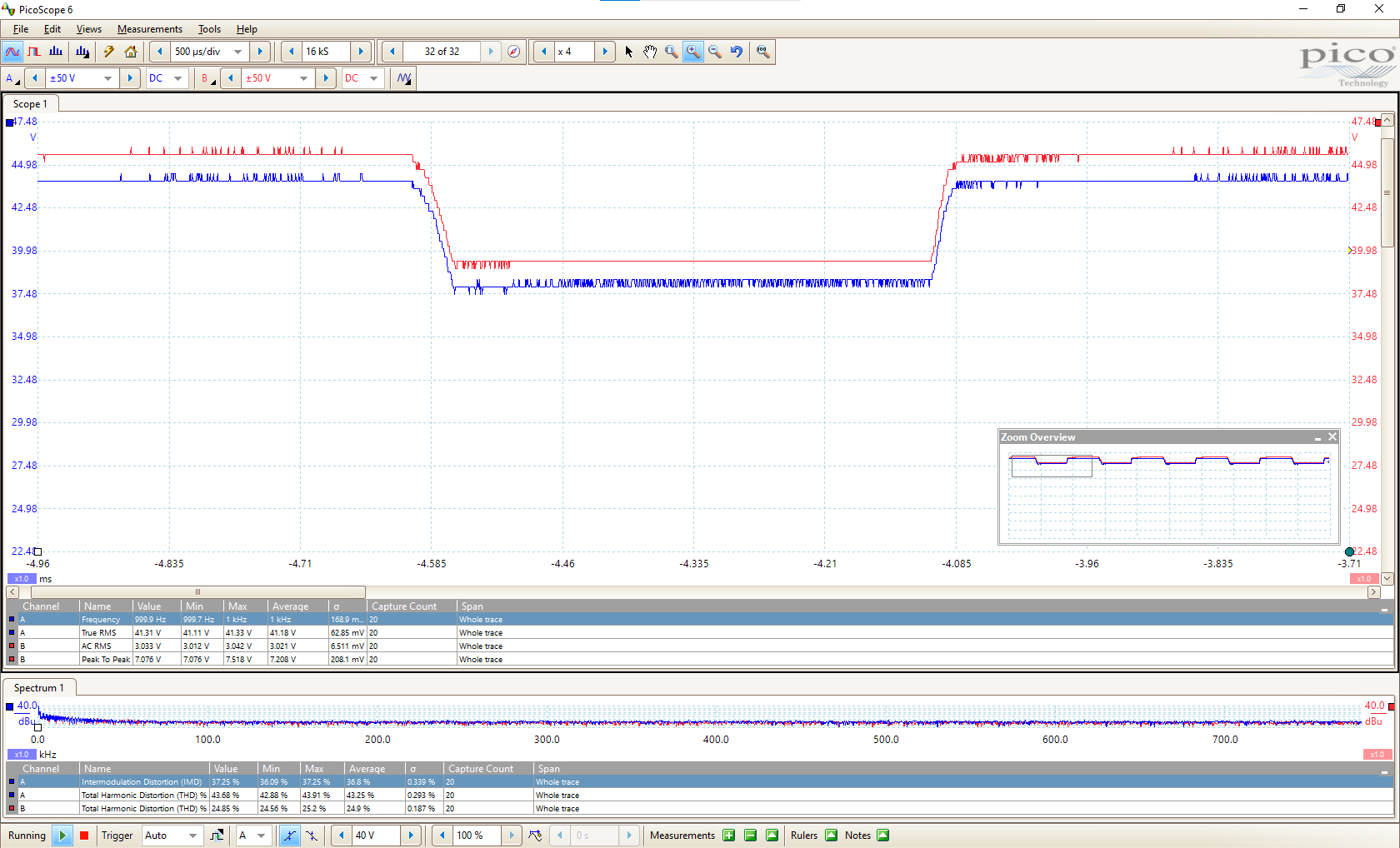The height and width of the screenshot is (848, 1400).
Task: Select the Peak To Peak measurement row
Action: coord(700,660)
